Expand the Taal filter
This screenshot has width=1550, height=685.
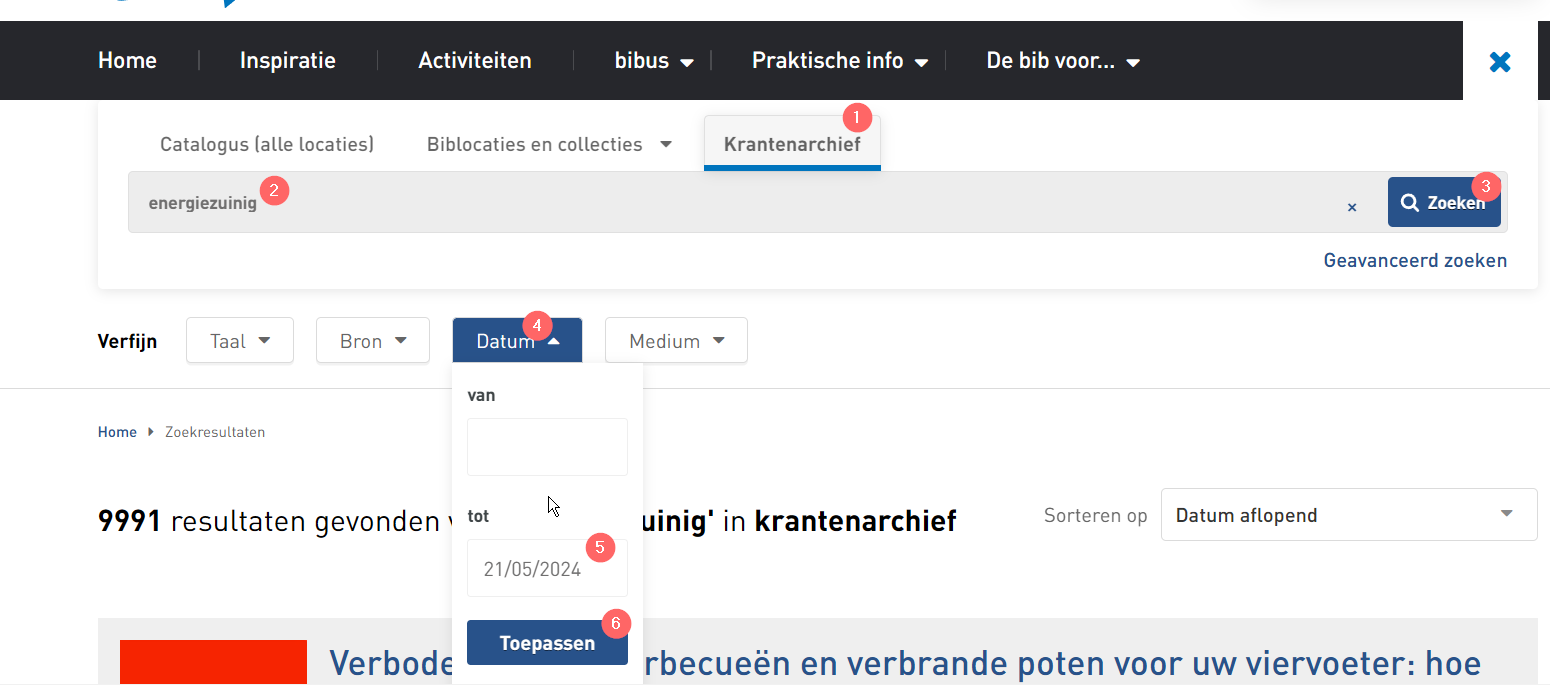(240, 341)
